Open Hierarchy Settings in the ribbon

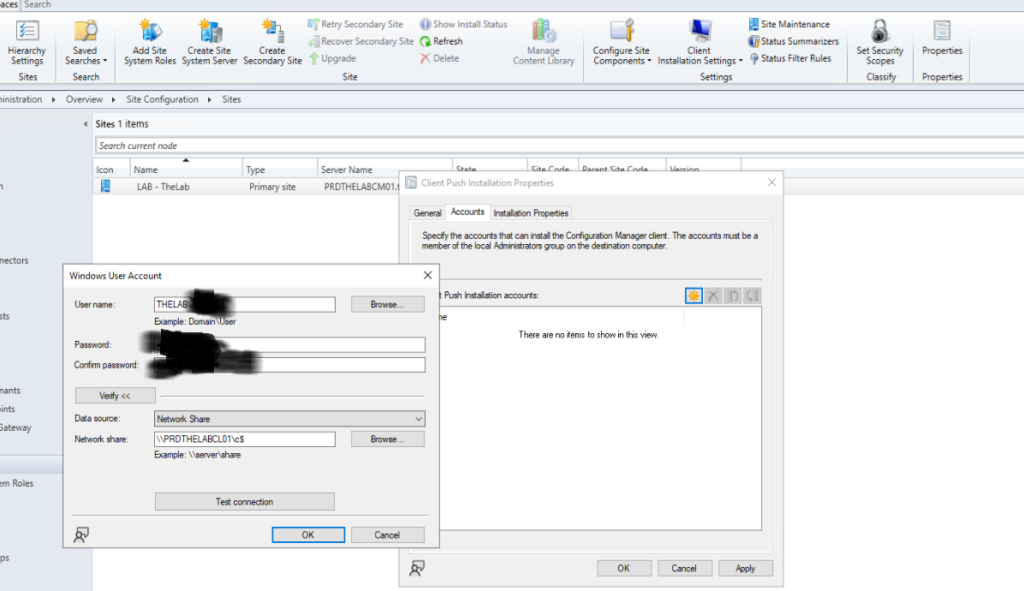(27, 42)
